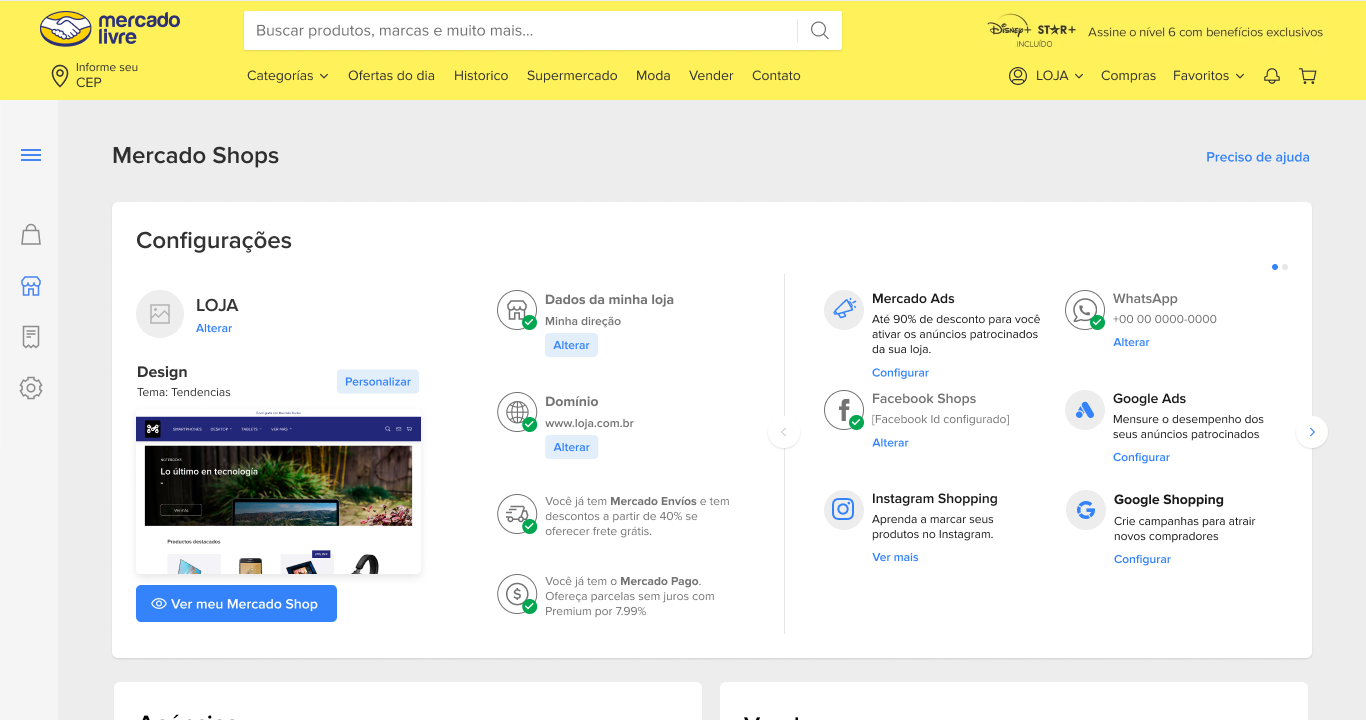
Task: Open the settings gear sidebar icon
Action: (31, 388)
